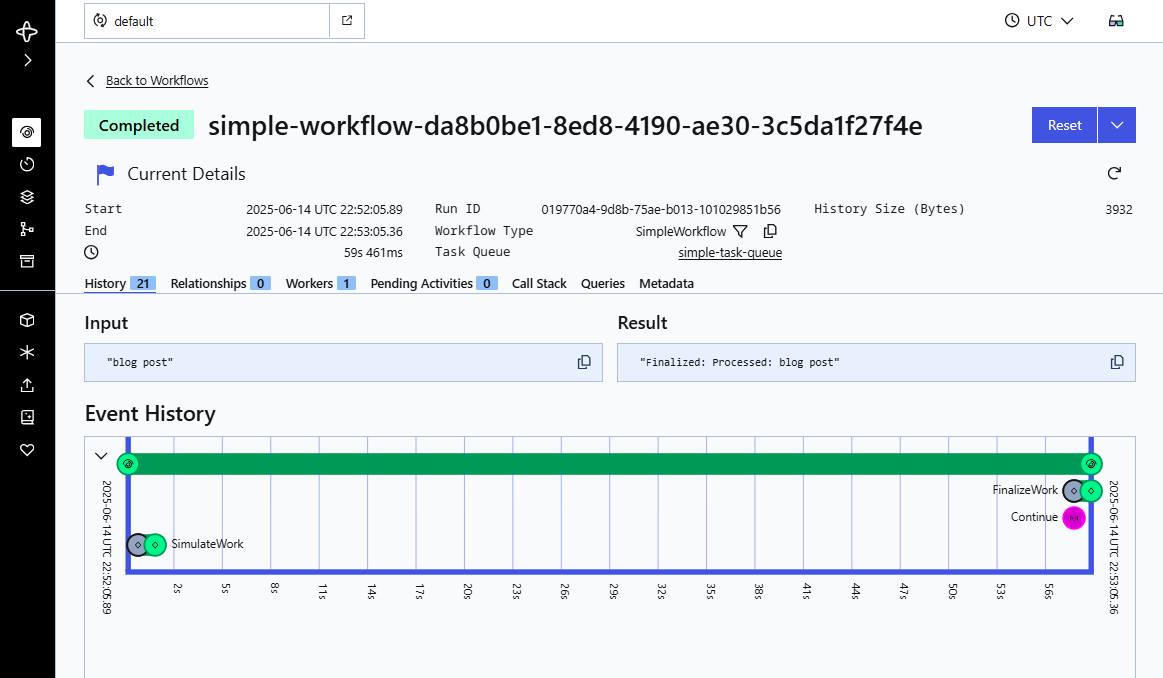Screen dimensions: 1163x678
Task: Open the Queries tab
Action: point(602,283)
